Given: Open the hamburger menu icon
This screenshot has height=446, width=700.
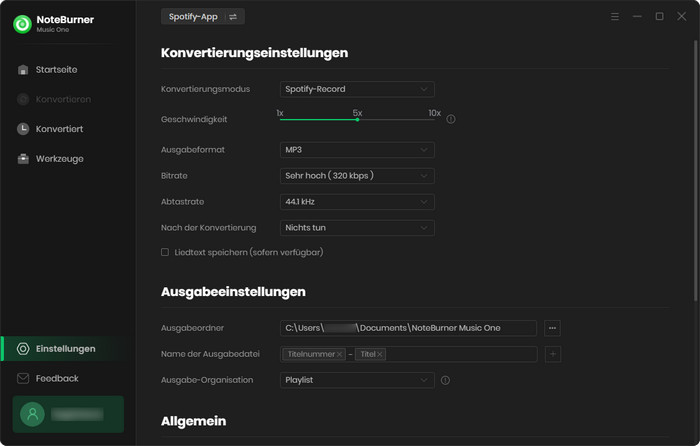Looking at the screenshot, I should [x=615, y=17].
